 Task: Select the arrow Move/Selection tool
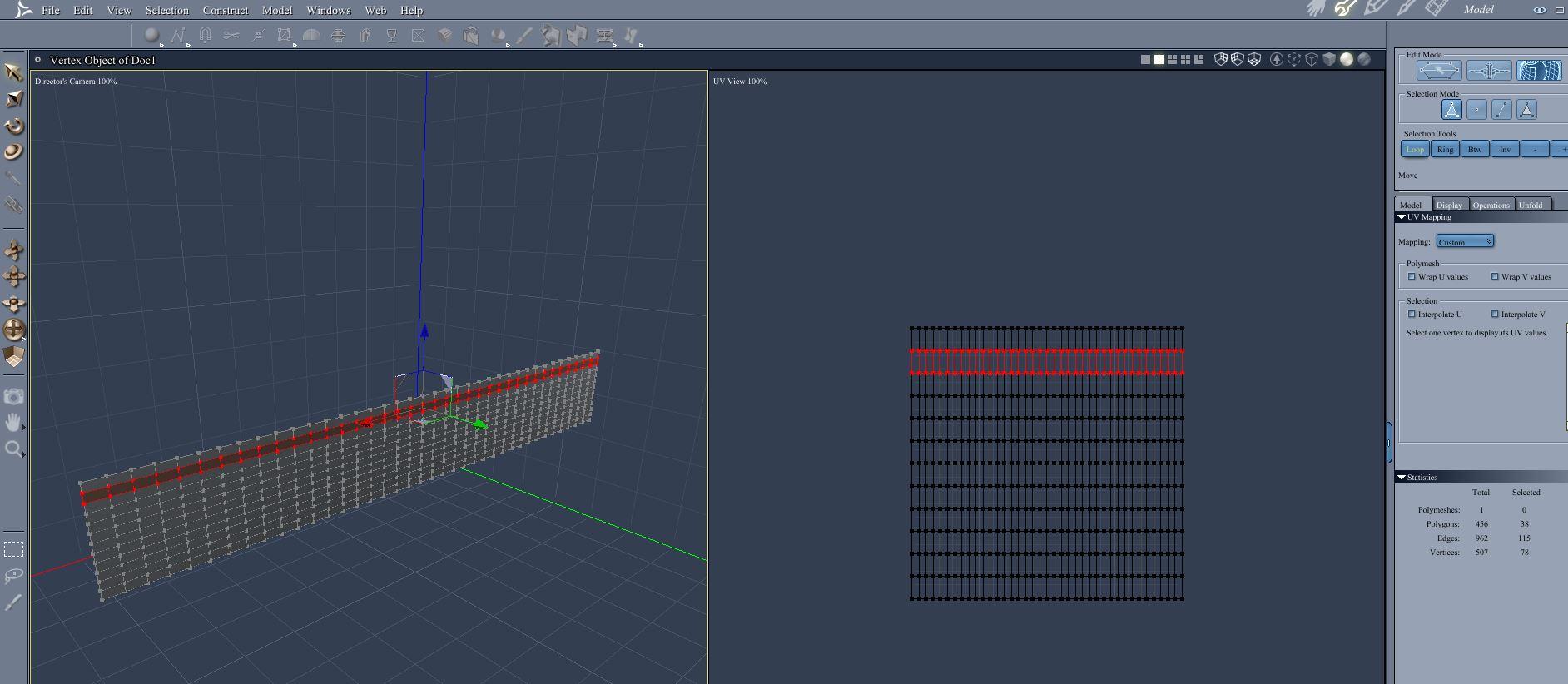point(13,72)
